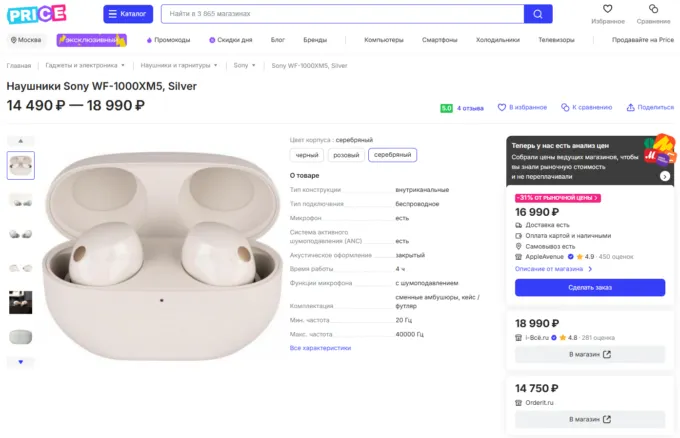680x438 pixels.
Task: Add product К сравнению
Action: pyautogui.click(x=586, y=107)
